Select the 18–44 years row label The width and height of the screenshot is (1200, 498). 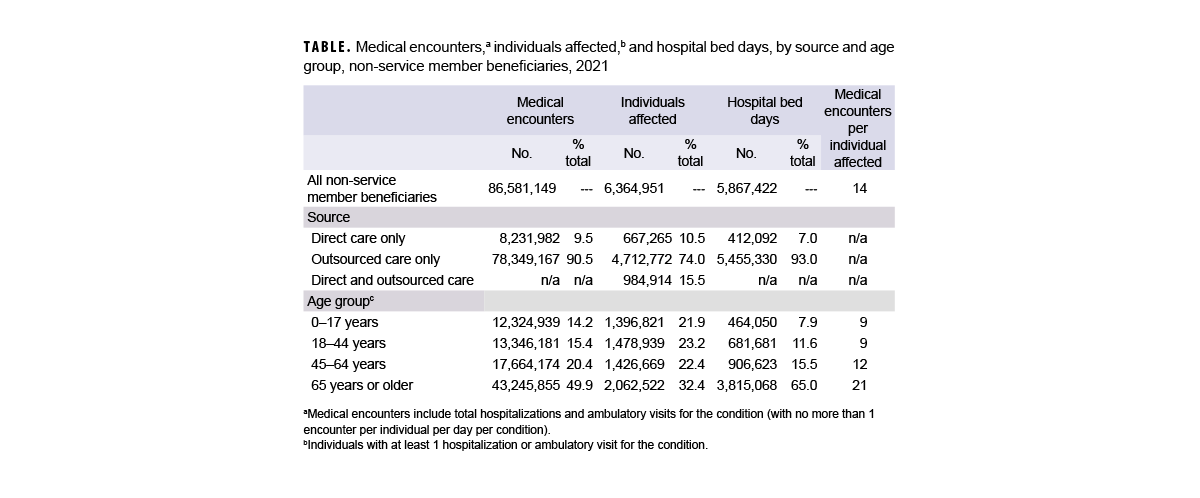[349, 344]
